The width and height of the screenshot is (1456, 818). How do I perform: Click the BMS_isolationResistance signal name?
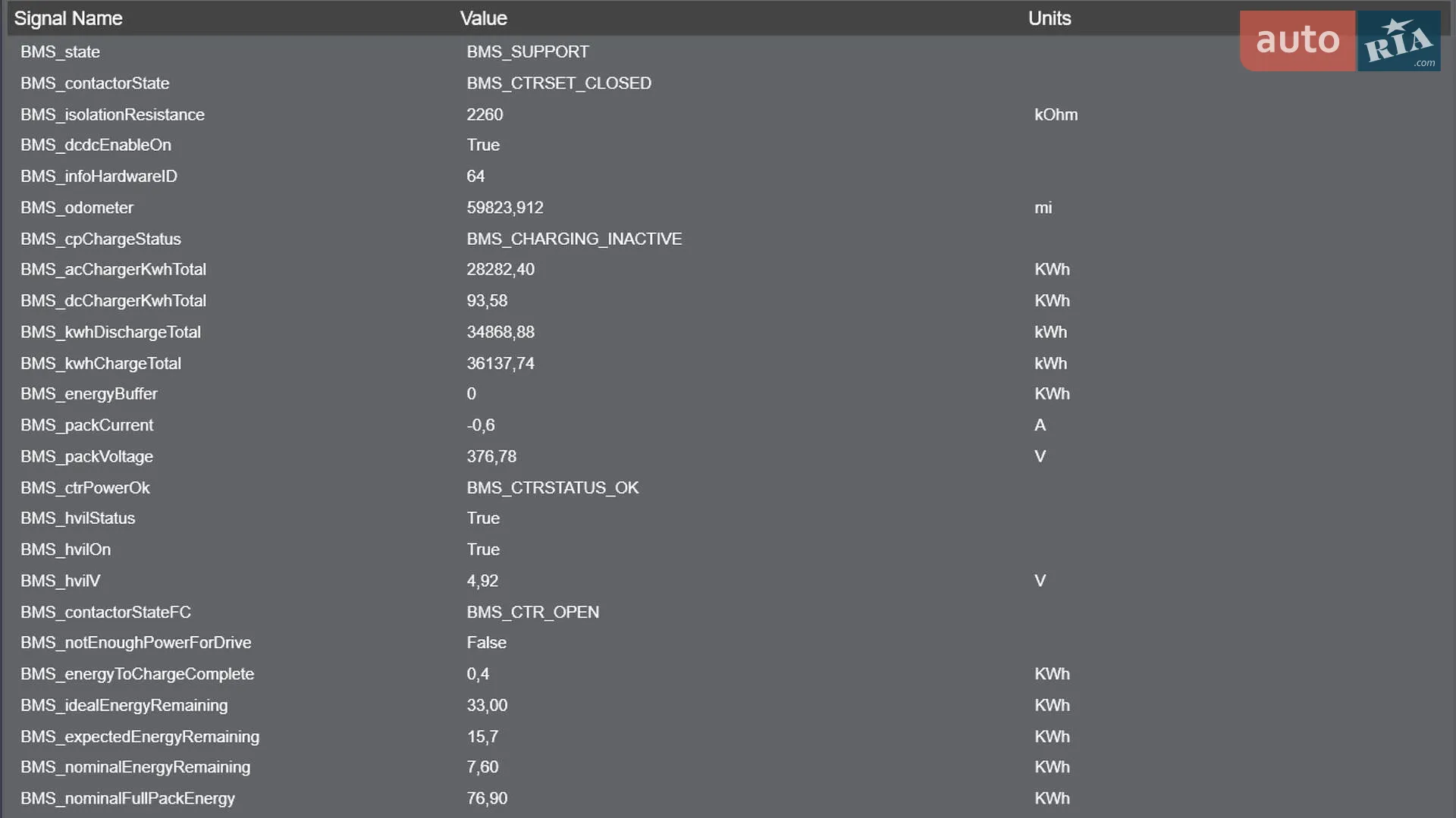point(112,114)
